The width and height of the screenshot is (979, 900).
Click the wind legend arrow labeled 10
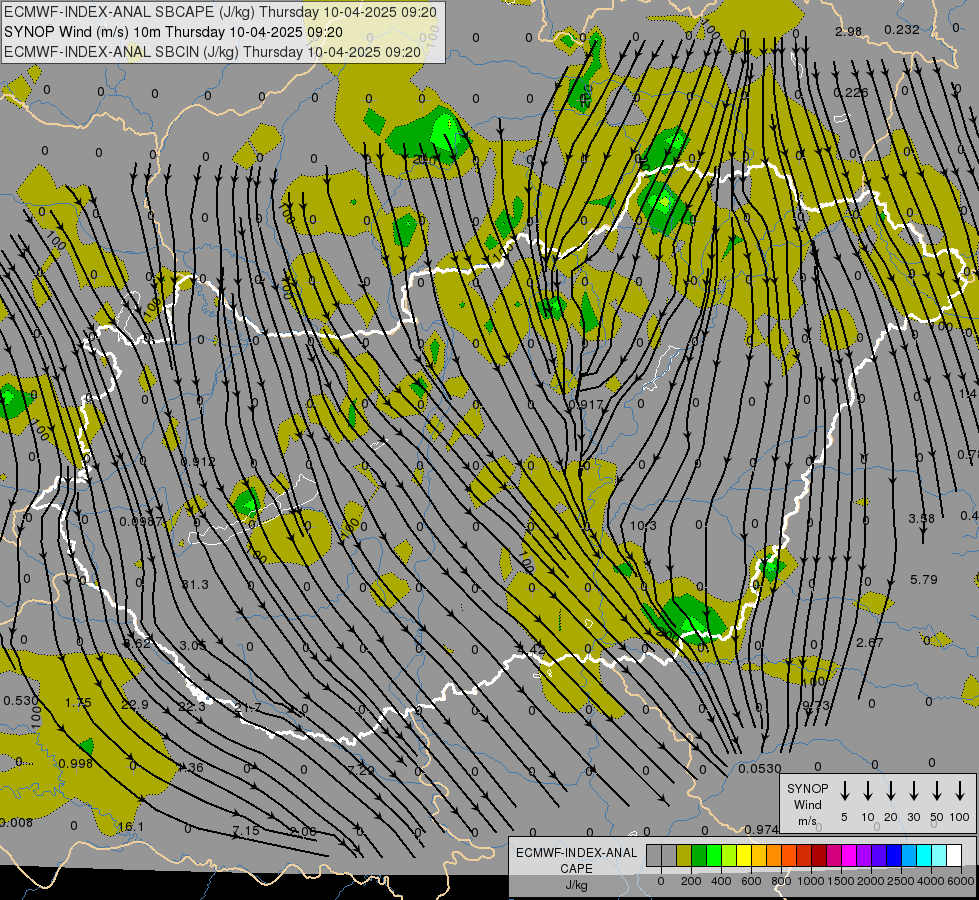pos(867,791)
